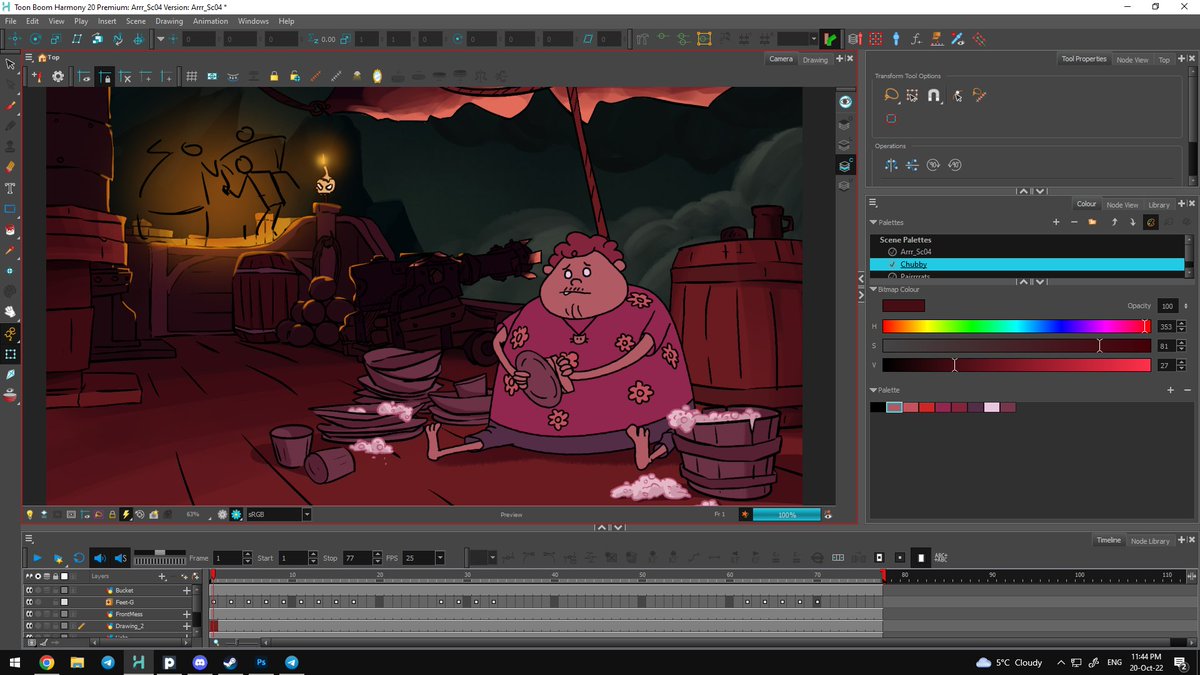The height and width of the screenshot is (675, 1200).
Task: Click the Stop frame input field
Action: point(356,558)
